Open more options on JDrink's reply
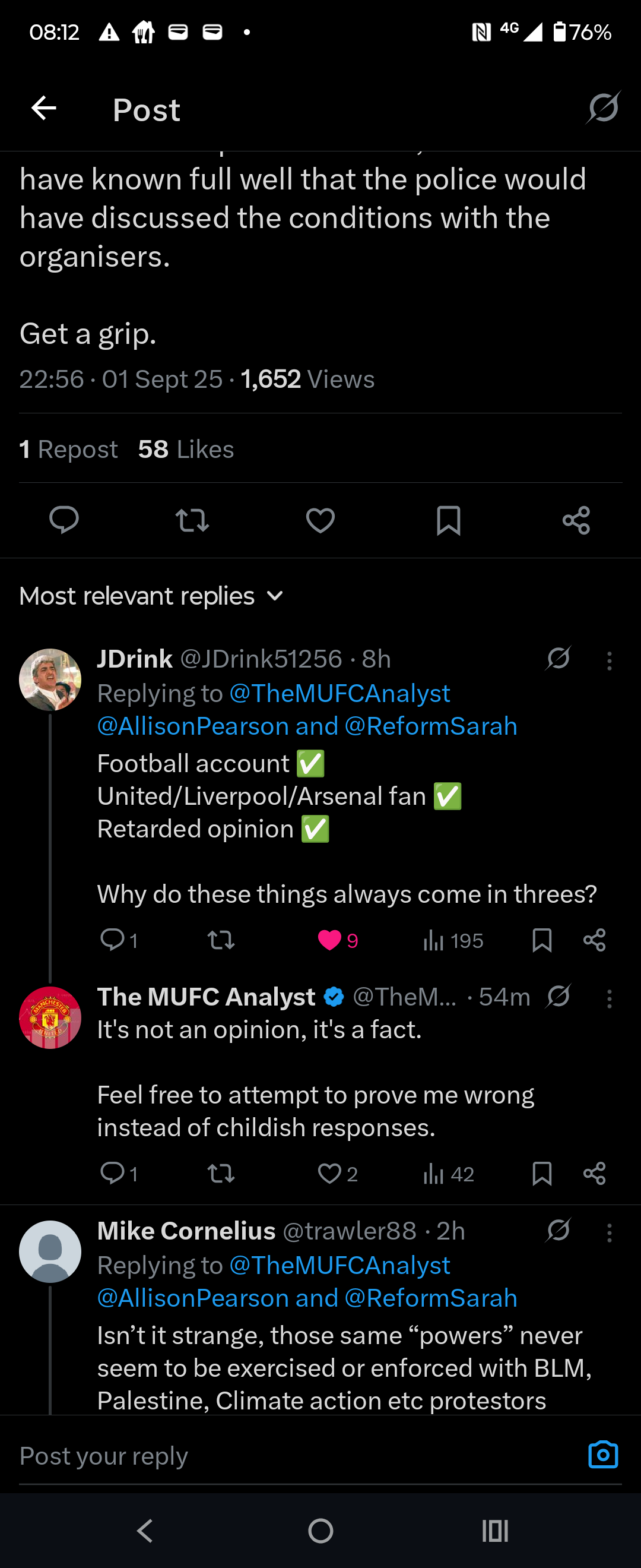 coord(610,660)
